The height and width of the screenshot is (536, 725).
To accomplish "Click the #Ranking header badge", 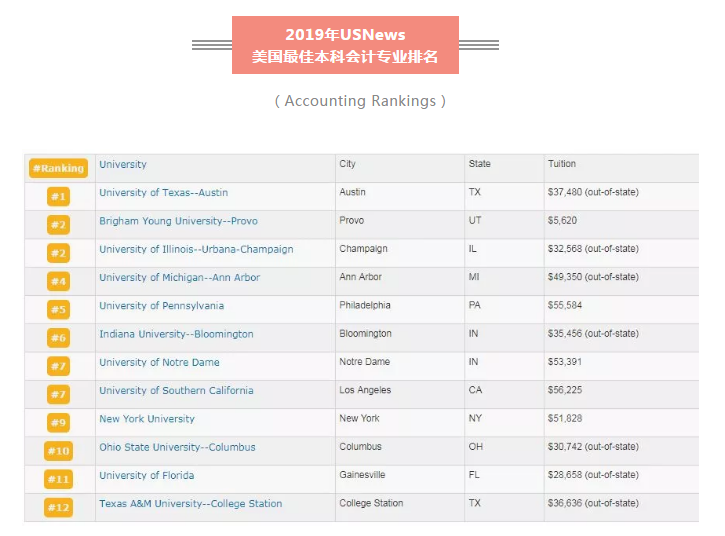I will [x=58, y=168].
